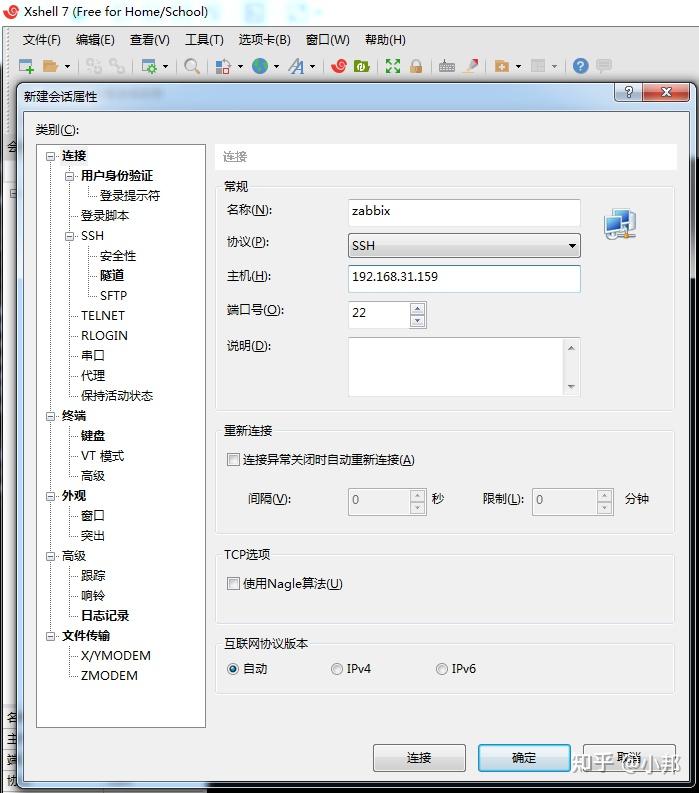Click the new folder plus toolbar icon
This screenshot has width=699, height=793.
(502, 66)
